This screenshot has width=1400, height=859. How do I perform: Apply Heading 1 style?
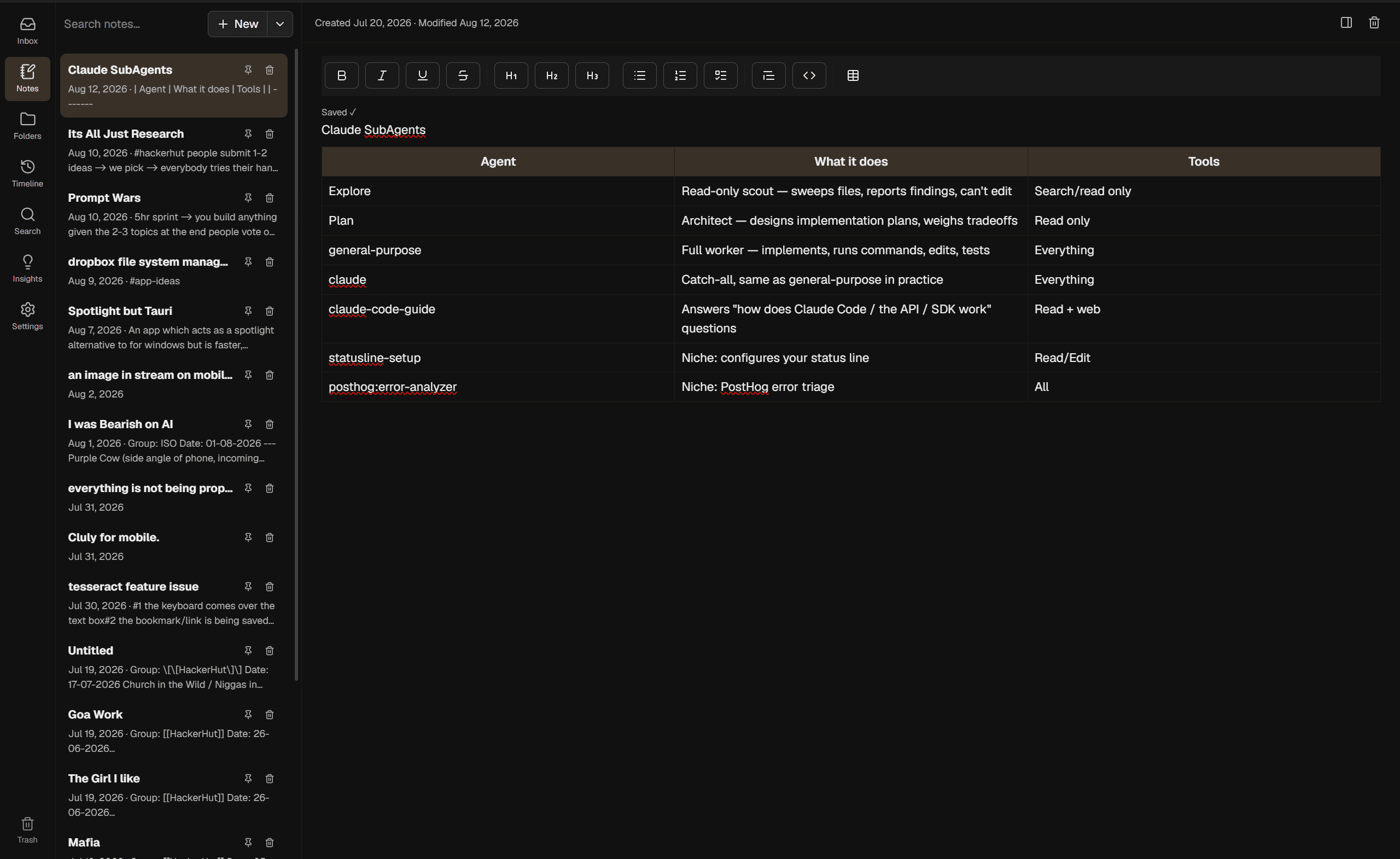(511, 75)
